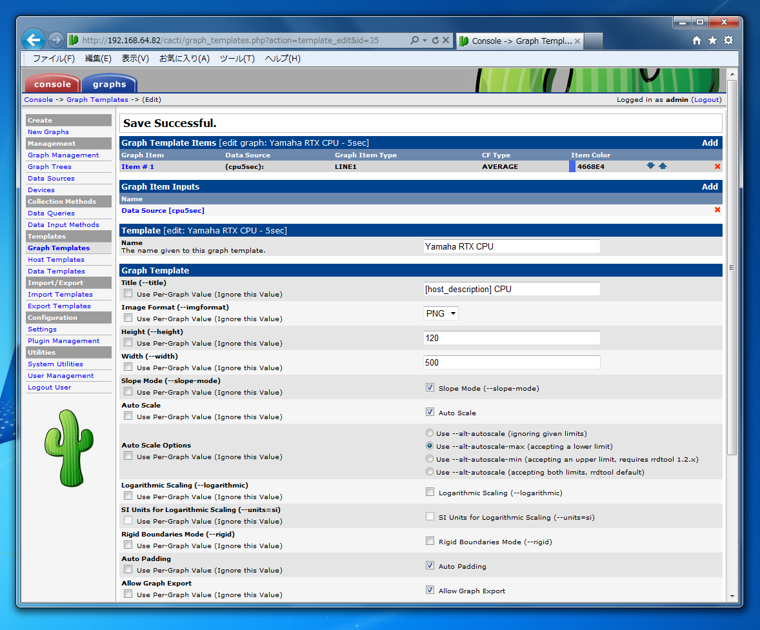The width and height of the screenshot is (760, 630).
Task: Click Add in Graph Item Inputs header
Action: [x=710, y=187]
